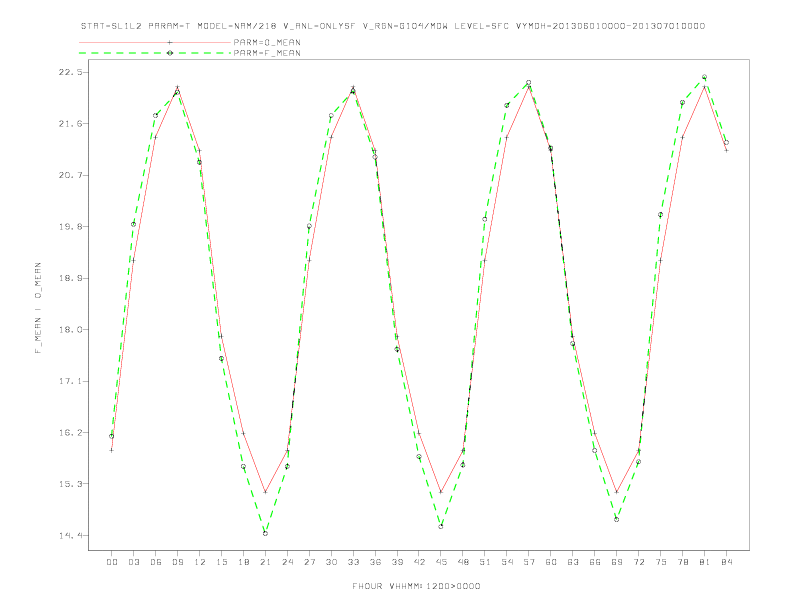This screenshot has height=612, width=792.
Task: Click x-axis forecast hour label 54
Action: click(x=507, y=562)
